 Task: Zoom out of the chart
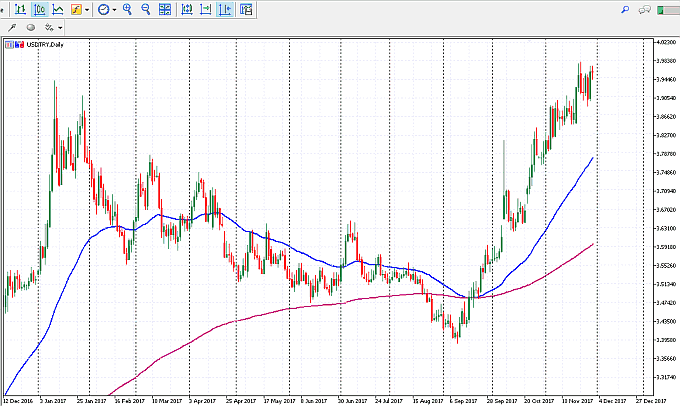coord(146,9)
